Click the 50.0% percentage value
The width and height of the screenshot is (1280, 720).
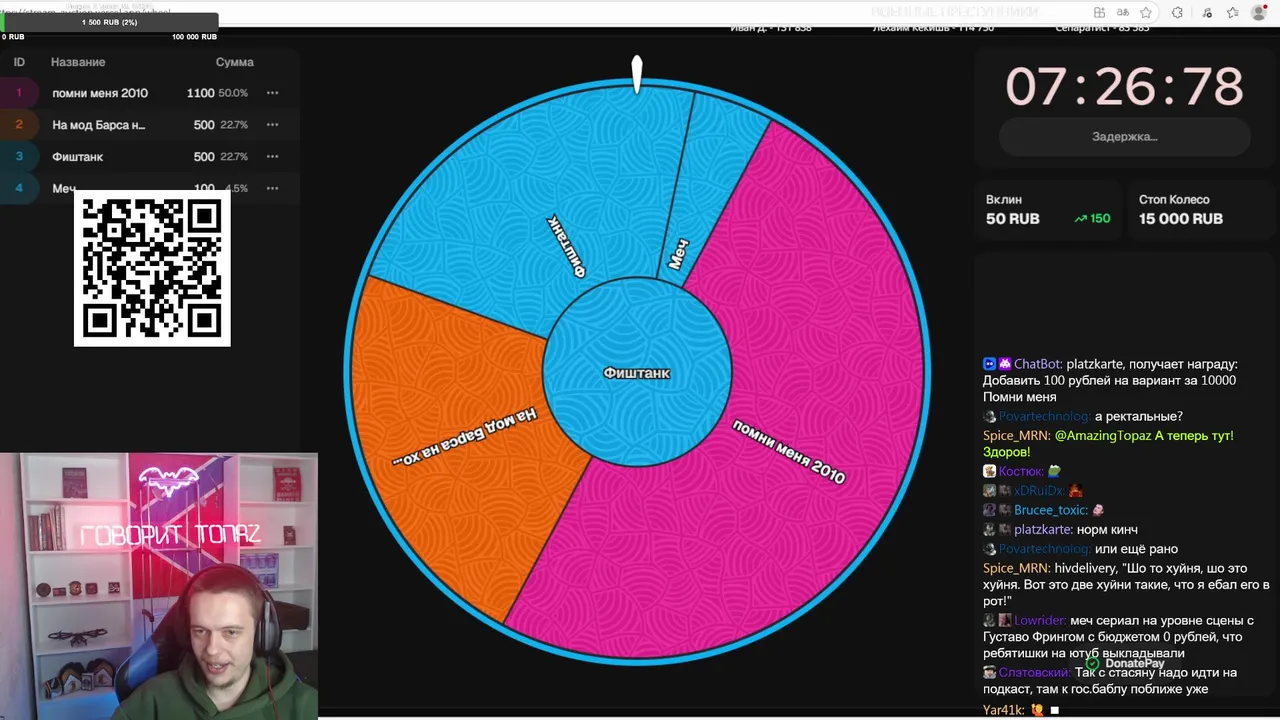pyautogui.click(x=233, y=93)
